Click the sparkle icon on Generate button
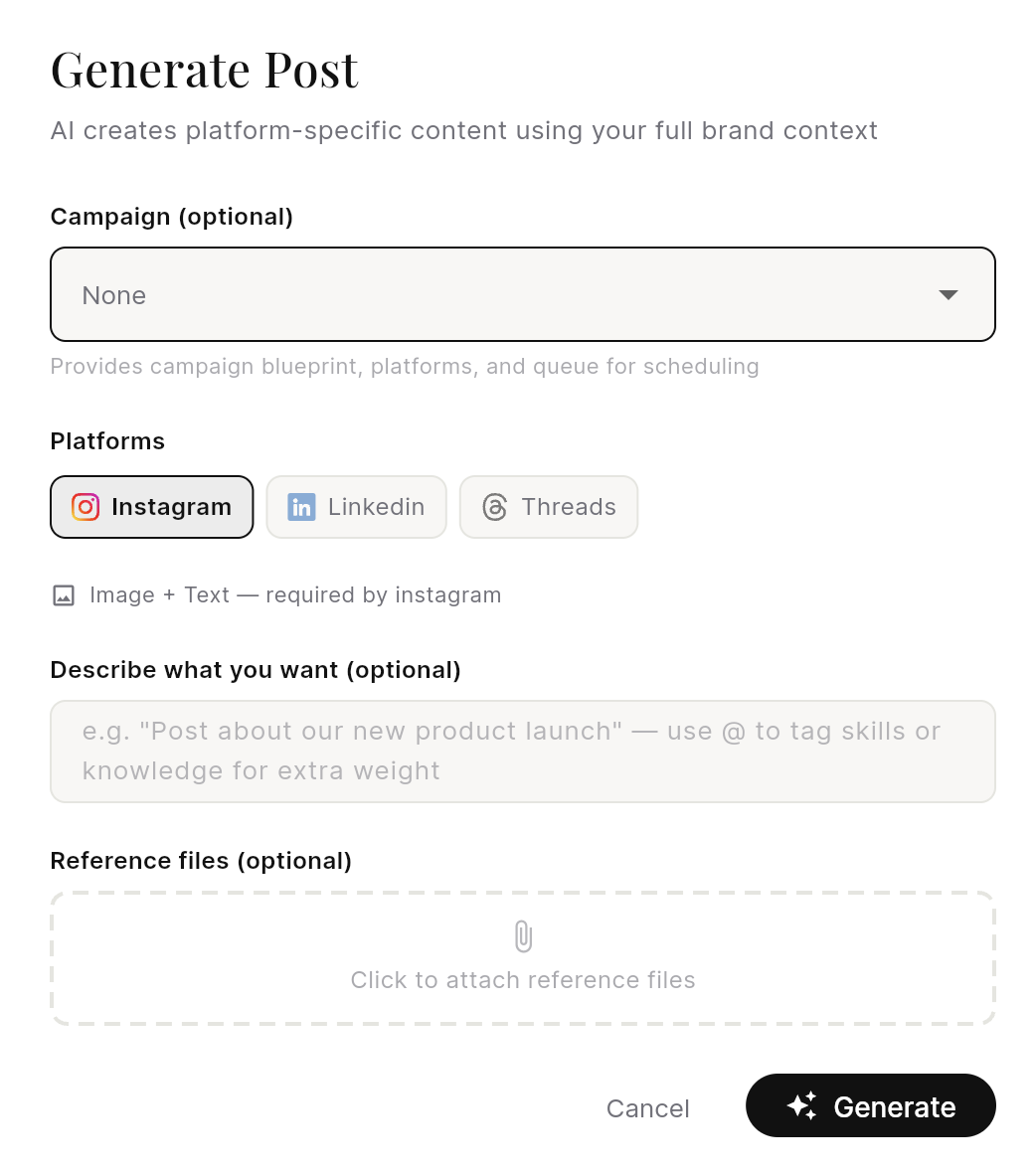 pyautogui.click(x=801, y=1105)
